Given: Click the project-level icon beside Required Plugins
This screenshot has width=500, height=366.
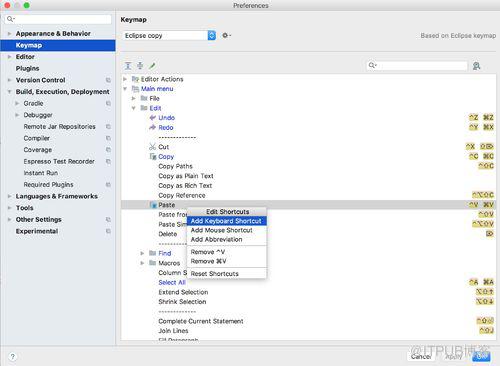Looking at the screenshot, I should [108, 185].
